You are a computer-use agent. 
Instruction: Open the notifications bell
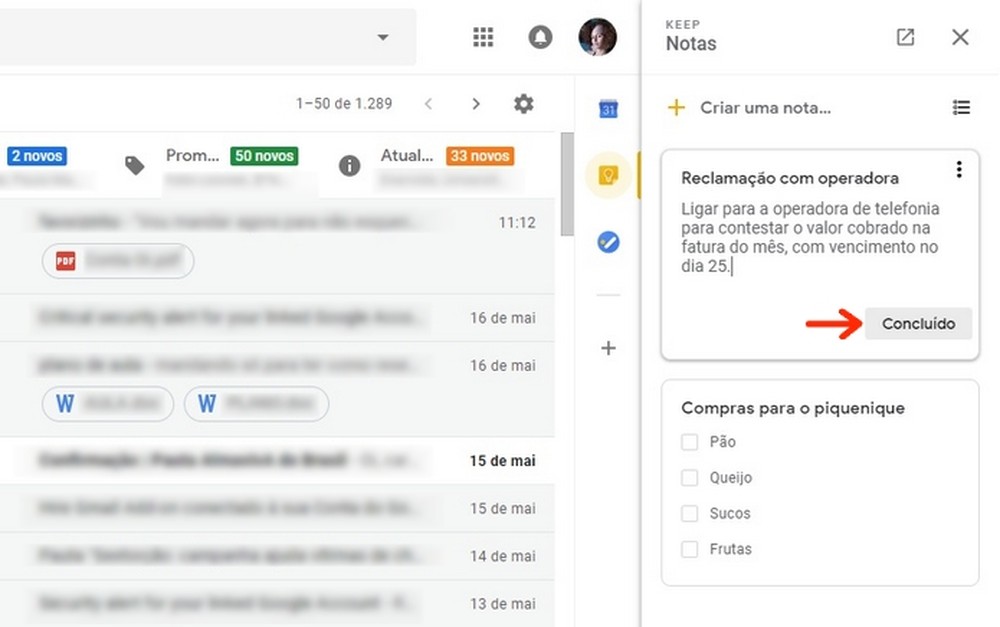click(540, 37)
